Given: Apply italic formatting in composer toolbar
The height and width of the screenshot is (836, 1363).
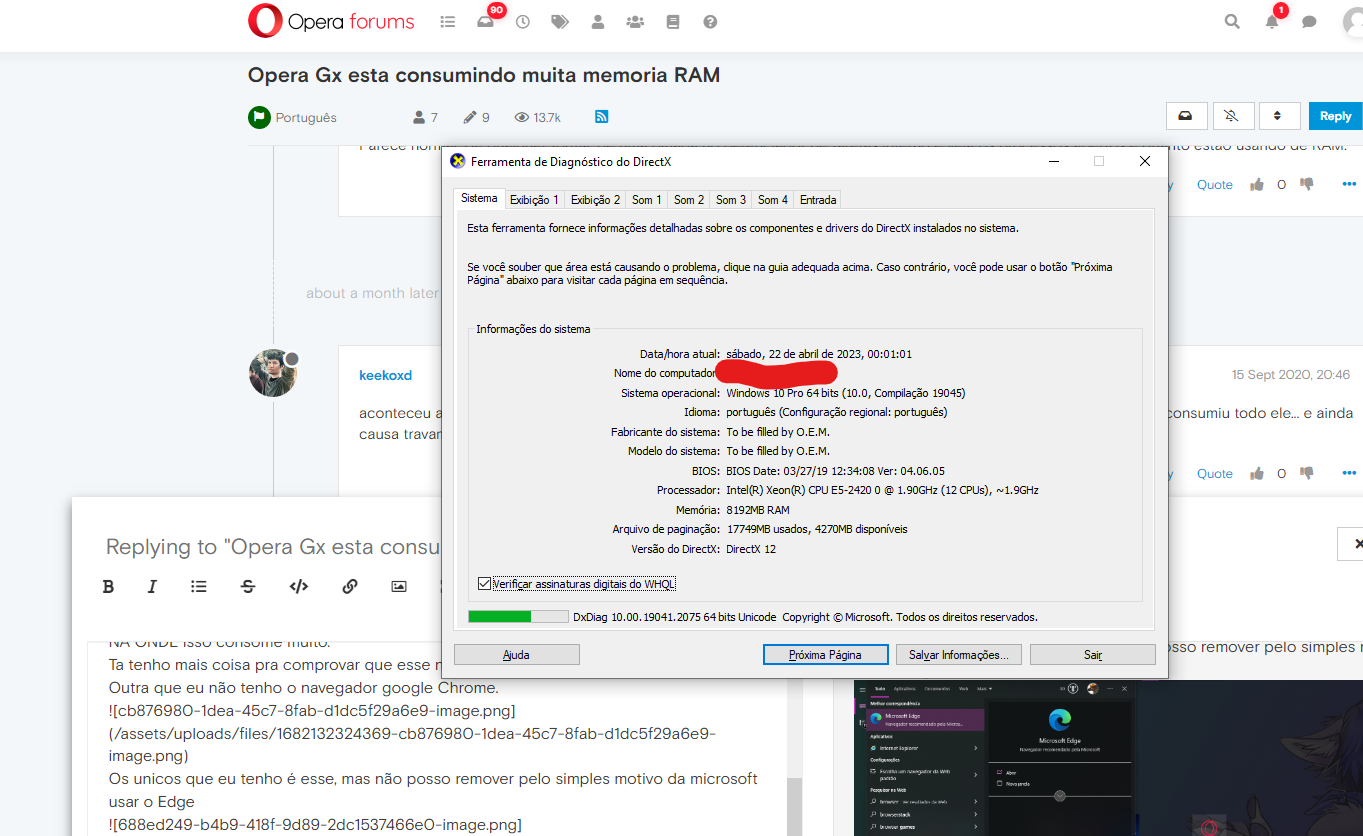Looking at the screenshot, I should pyautogui.click(x=153, y=587).
